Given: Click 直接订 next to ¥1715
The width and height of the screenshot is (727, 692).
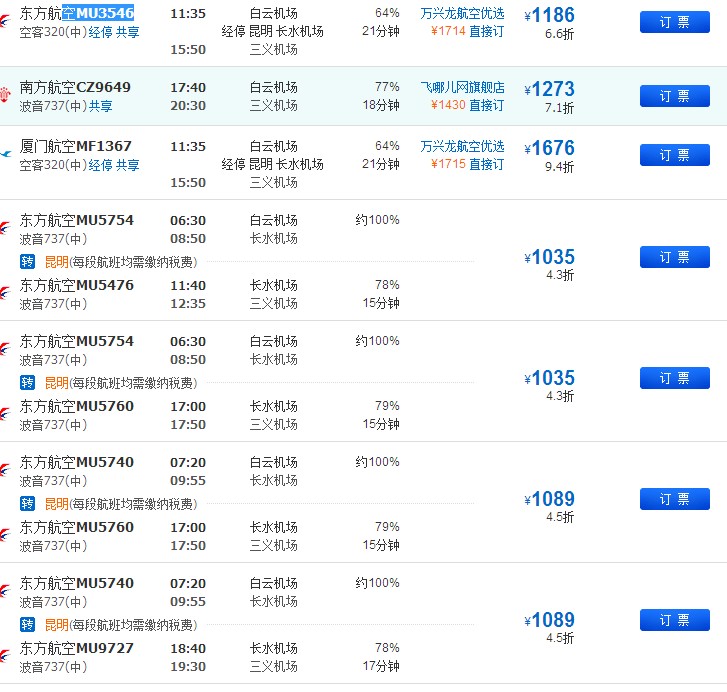Looking at the screenshot, I should [486, 165].
